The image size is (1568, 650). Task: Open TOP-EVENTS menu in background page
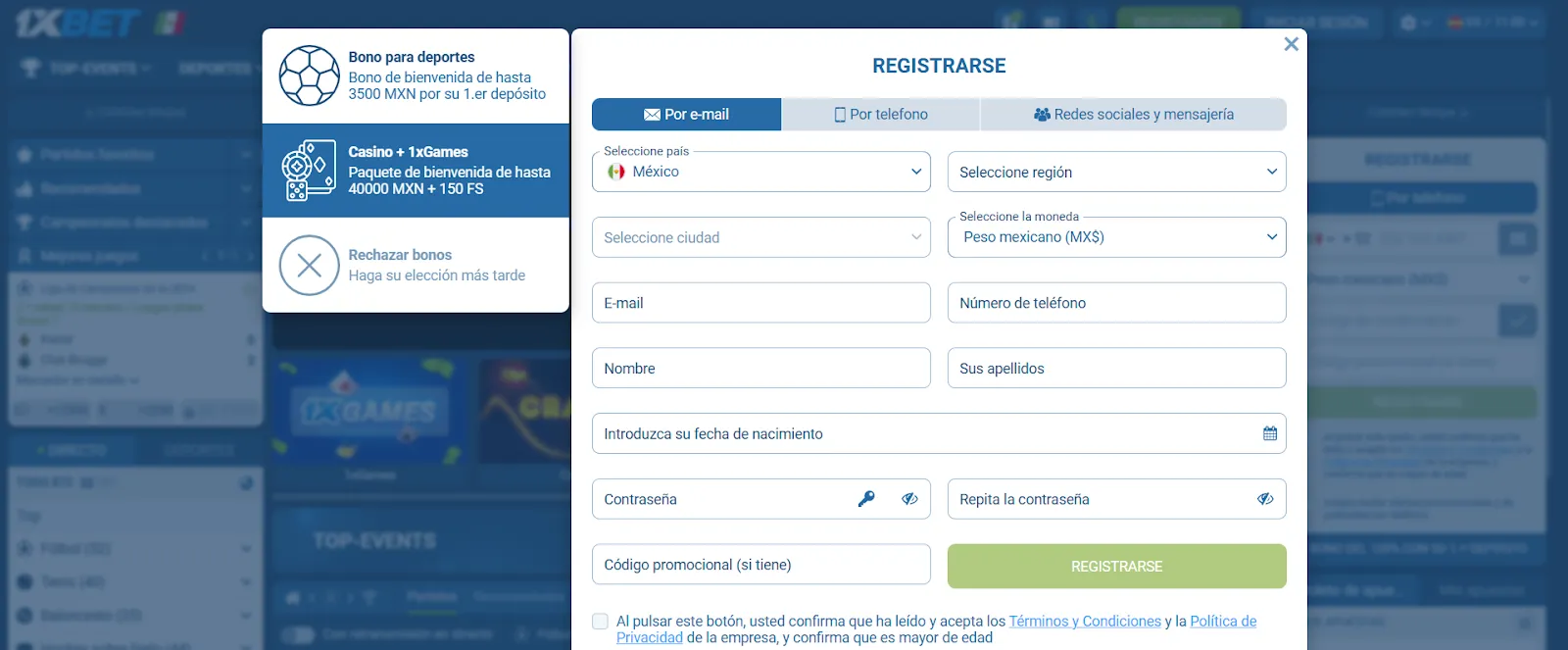pos(86,68)
